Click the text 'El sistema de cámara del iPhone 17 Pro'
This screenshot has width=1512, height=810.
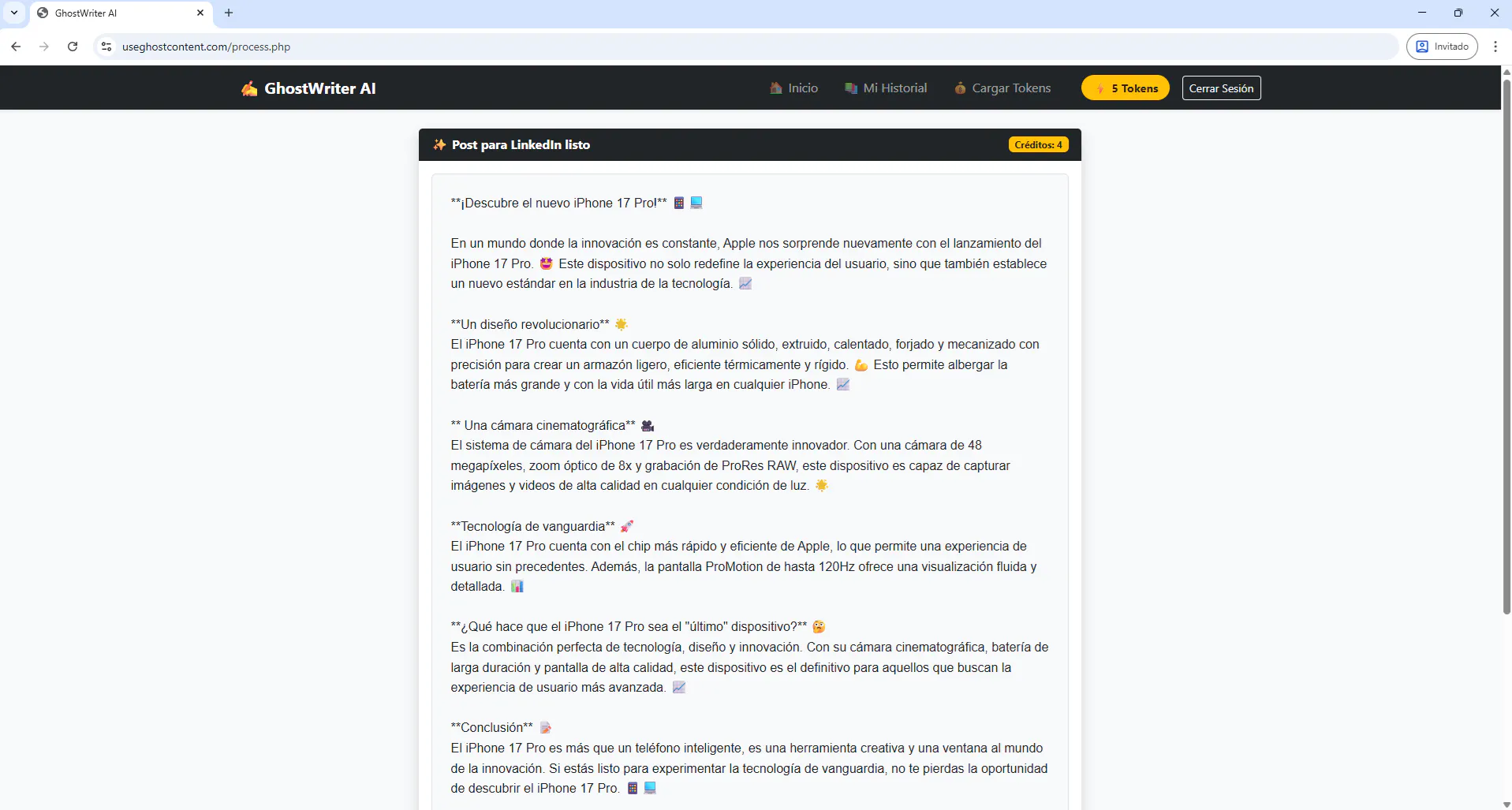click(563, 445)
